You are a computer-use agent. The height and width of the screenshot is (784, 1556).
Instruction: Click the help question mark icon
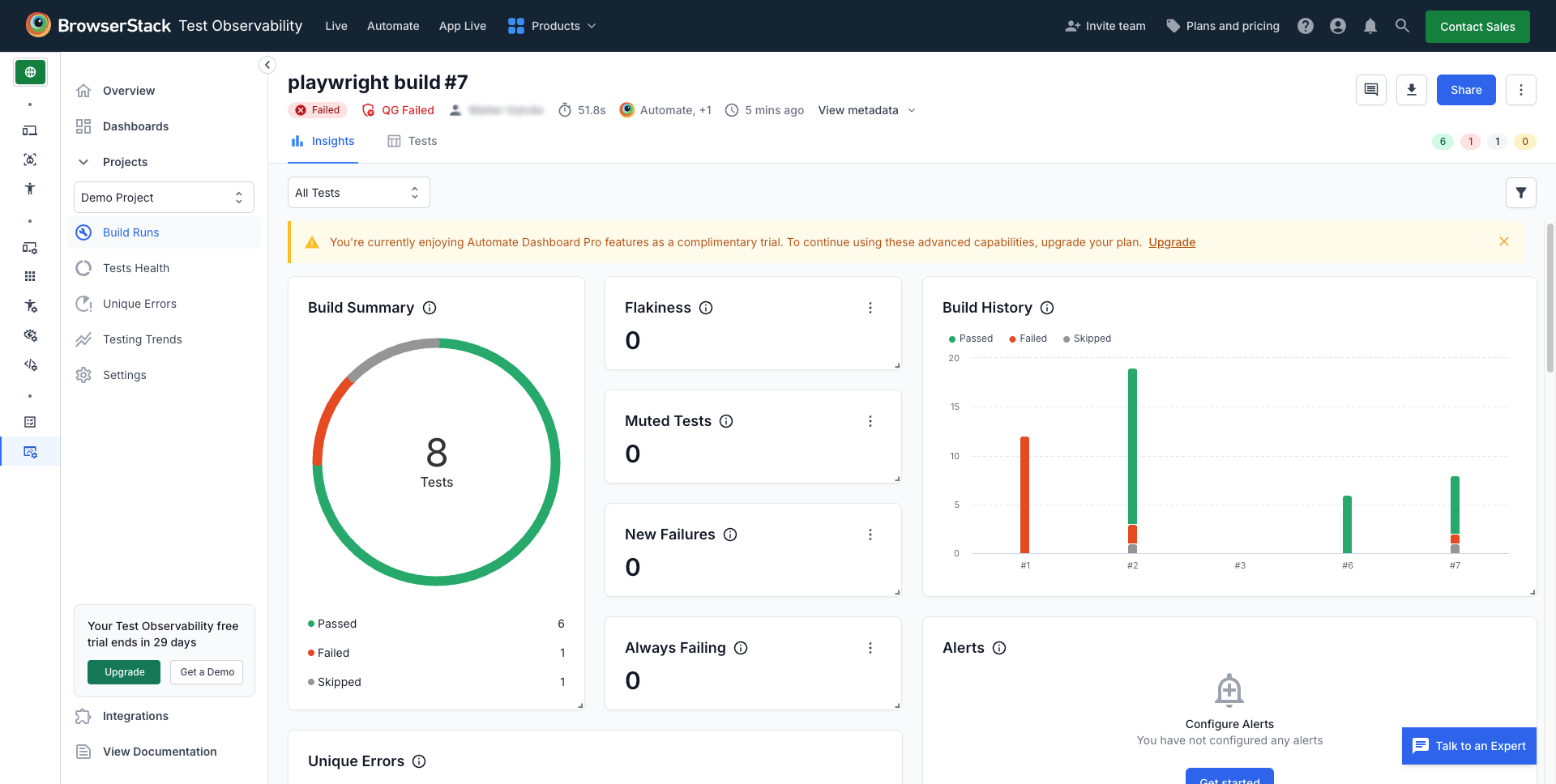click(x=1305, y=26)
